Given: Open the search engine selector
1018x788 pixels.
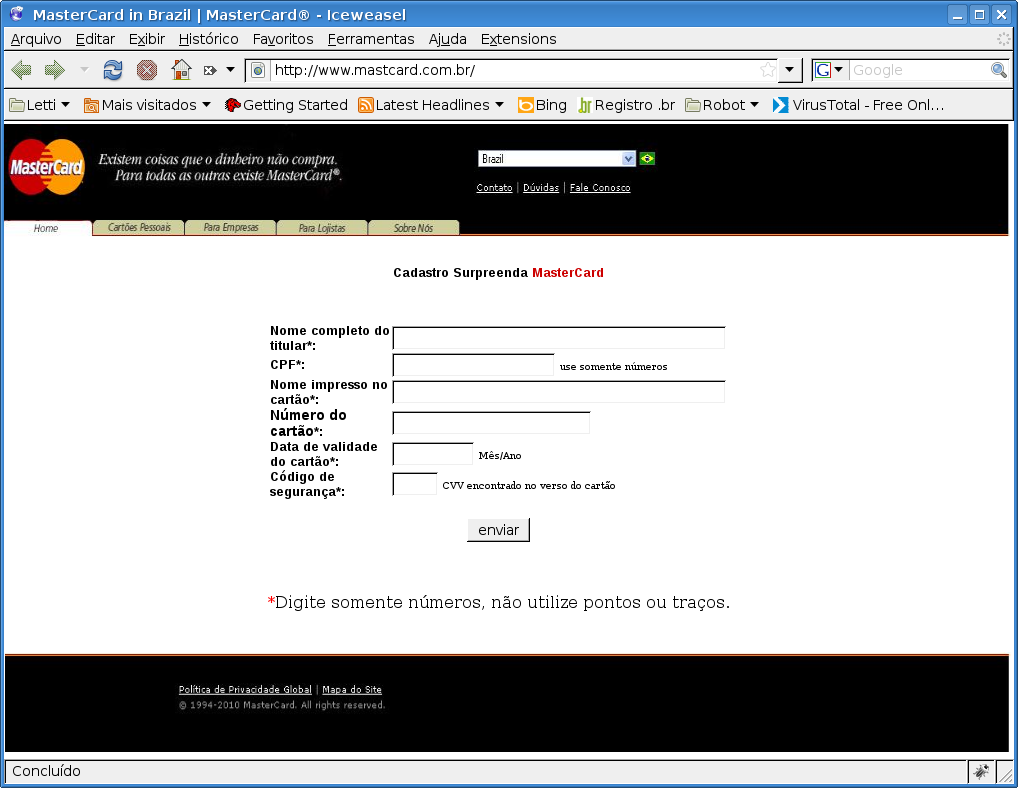Looking at the screenshot, I should click(829, 69).
